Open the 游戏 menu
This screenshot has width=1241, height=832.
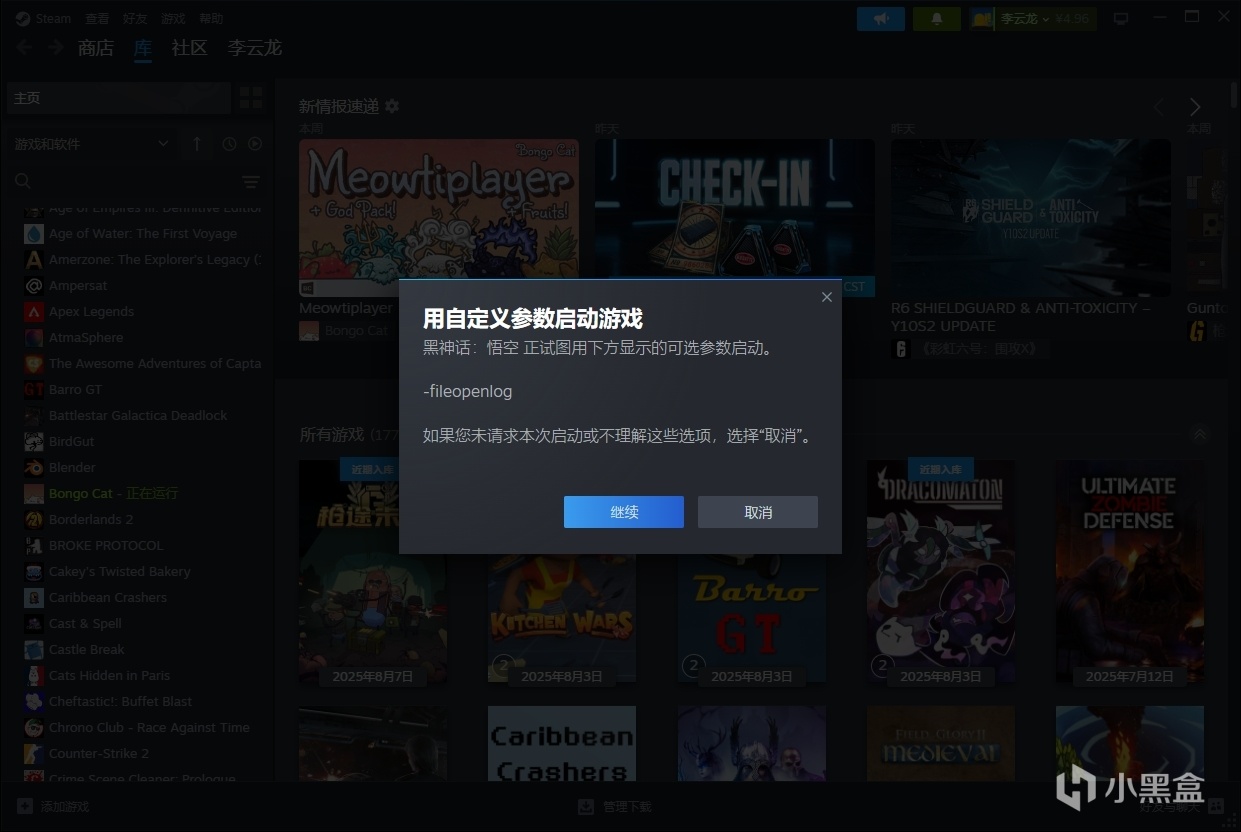(x=173, y=18)
